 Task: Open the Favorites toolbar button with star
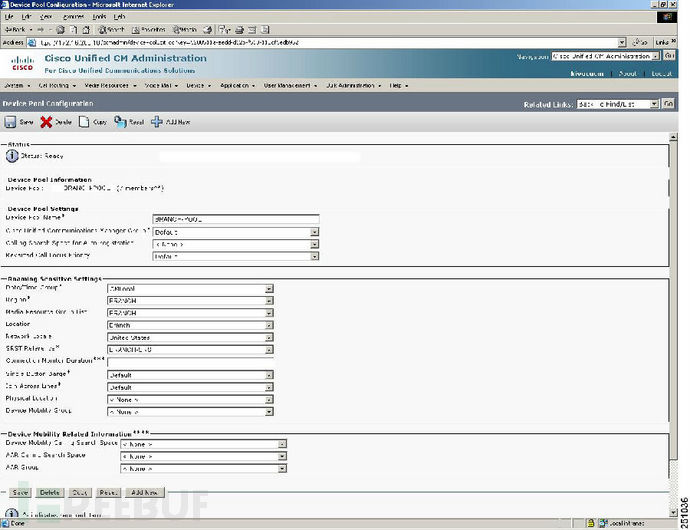pyautogui.click(x=149, y=29)
